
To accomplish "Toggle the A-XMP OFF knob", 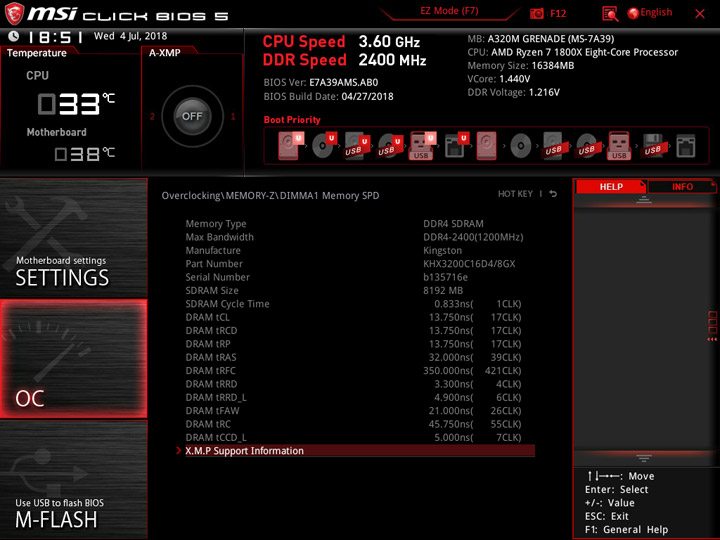I will point(192,116).
